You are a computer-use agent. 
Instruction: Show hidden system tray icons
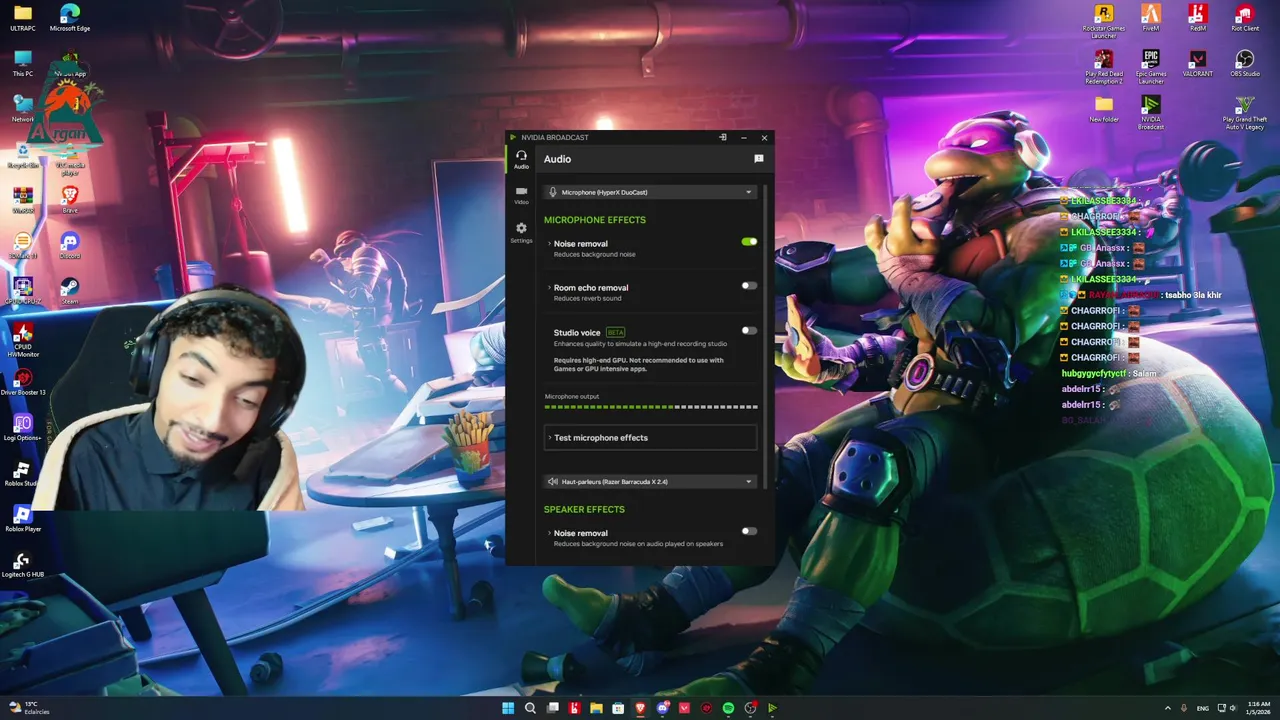coord(1168,708)
